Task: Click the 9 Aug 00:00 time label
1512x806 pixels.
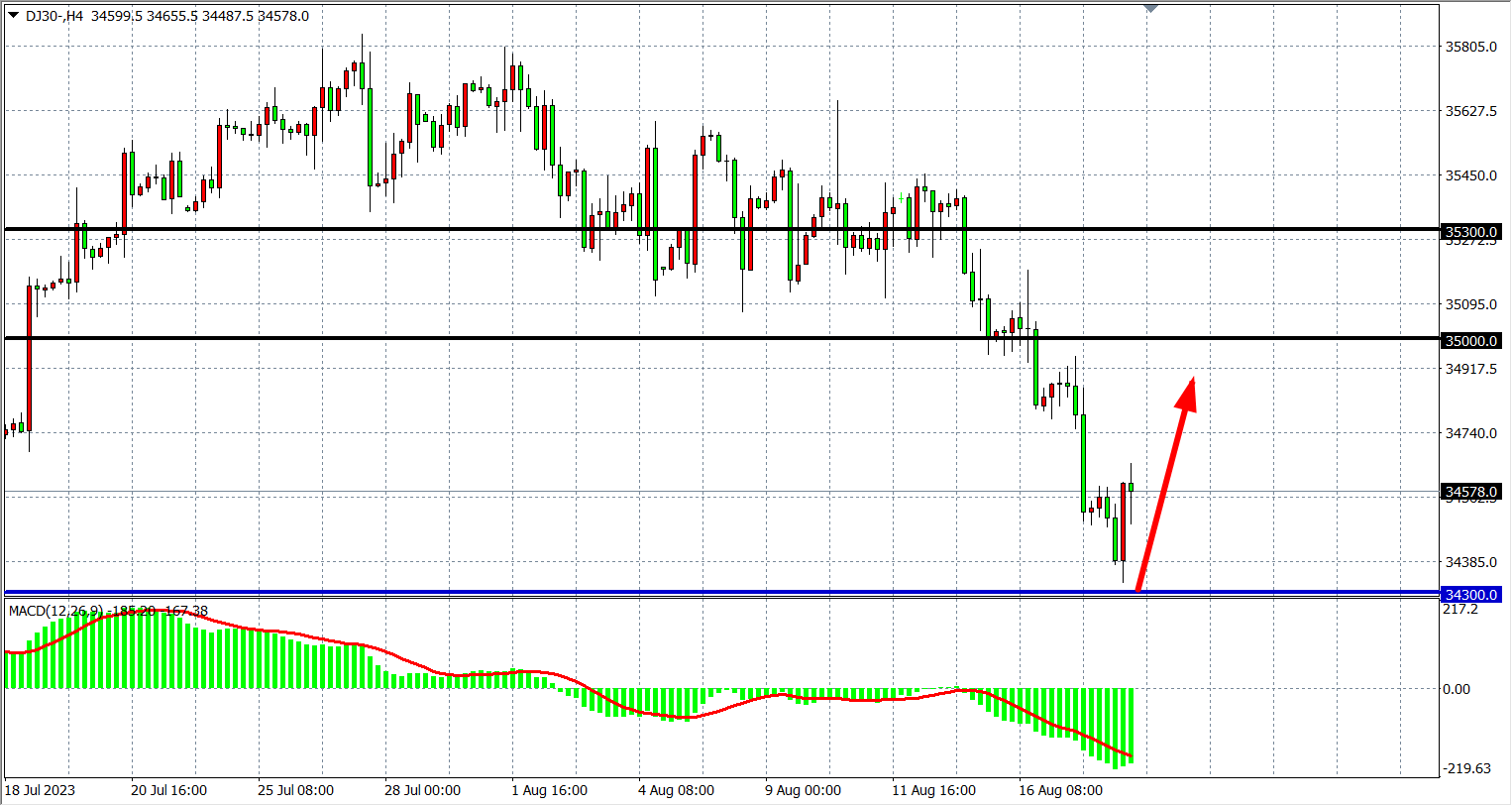Action: click(803, 790)
